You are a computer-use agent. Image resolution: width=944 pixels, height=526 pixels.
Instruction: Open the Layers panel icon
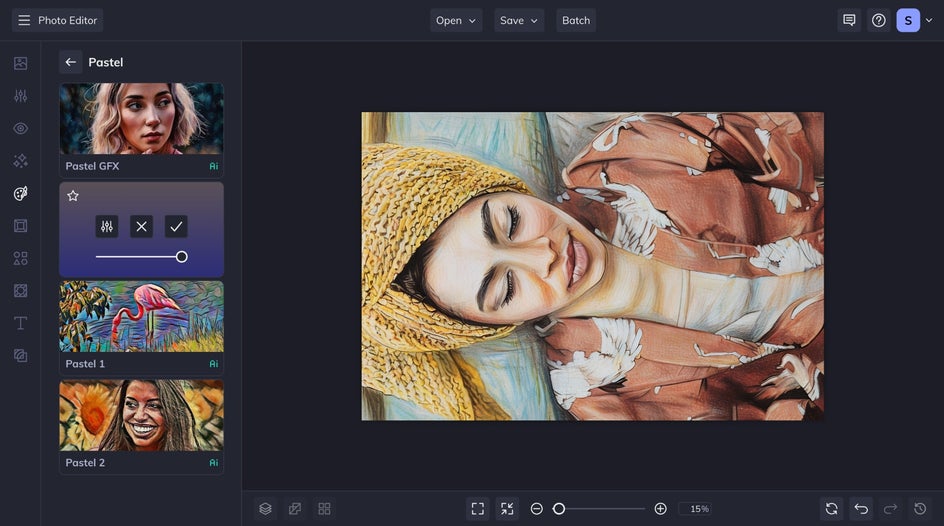click(x=265, y=509)
